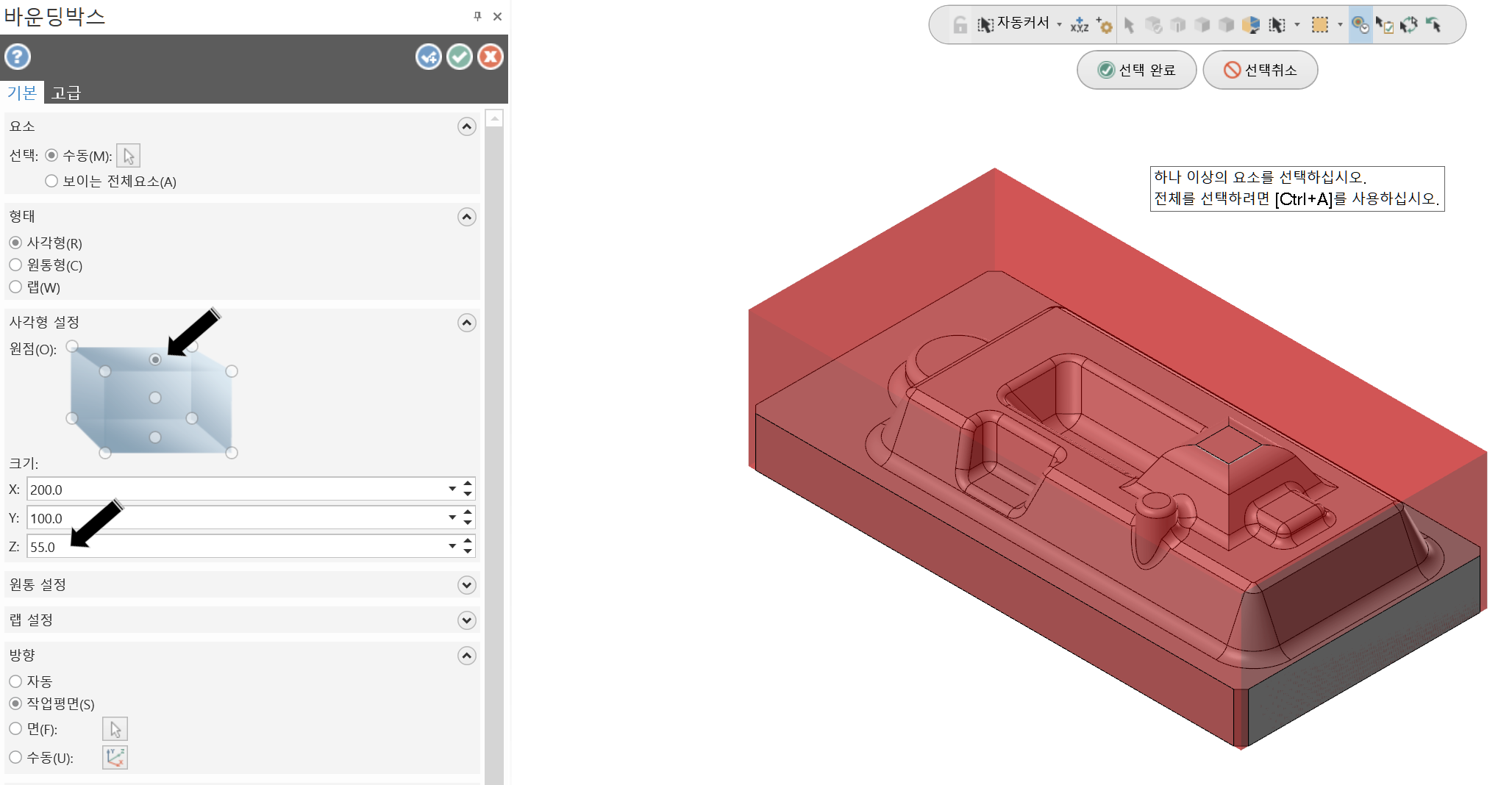Click the colored cube select-from-back icon
The image size is (1512, 785).
[1250, 25]
